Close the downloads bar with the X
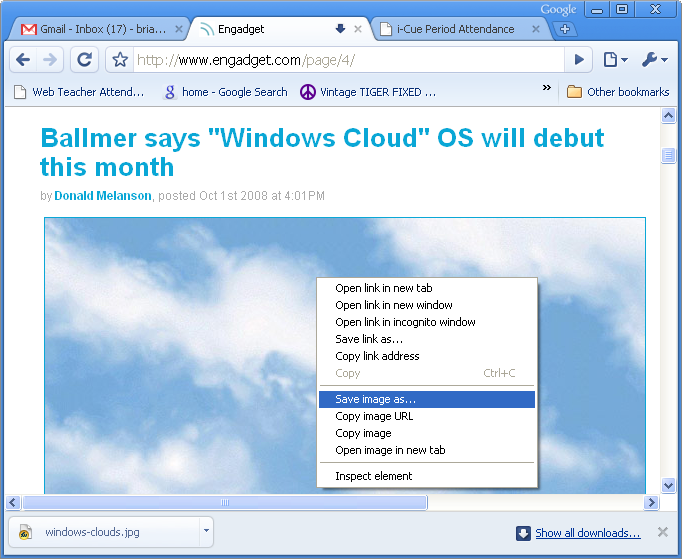 662,532
